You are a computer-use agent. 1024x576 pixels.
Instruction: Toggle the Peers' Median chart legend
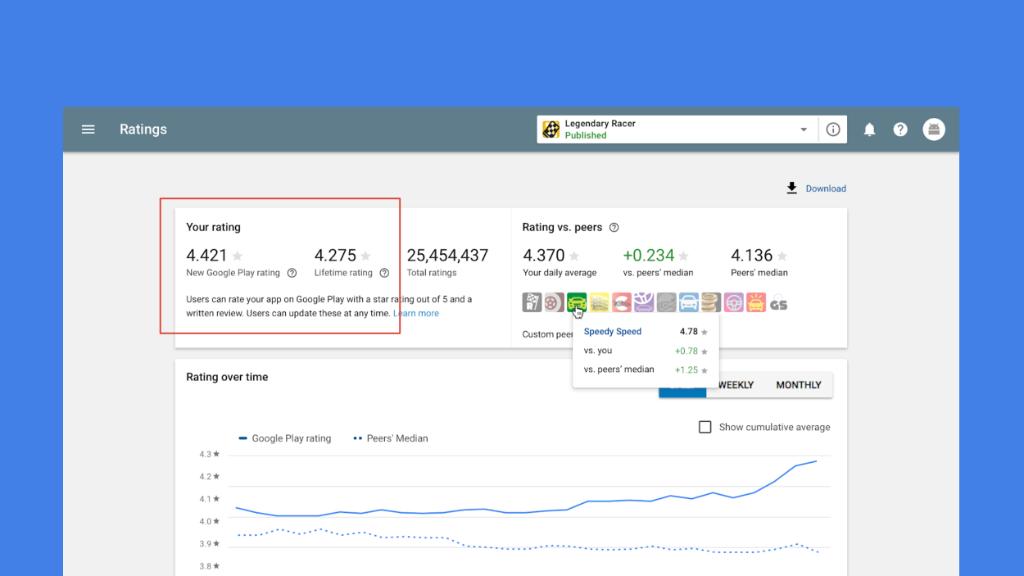[x=392, y=437]
